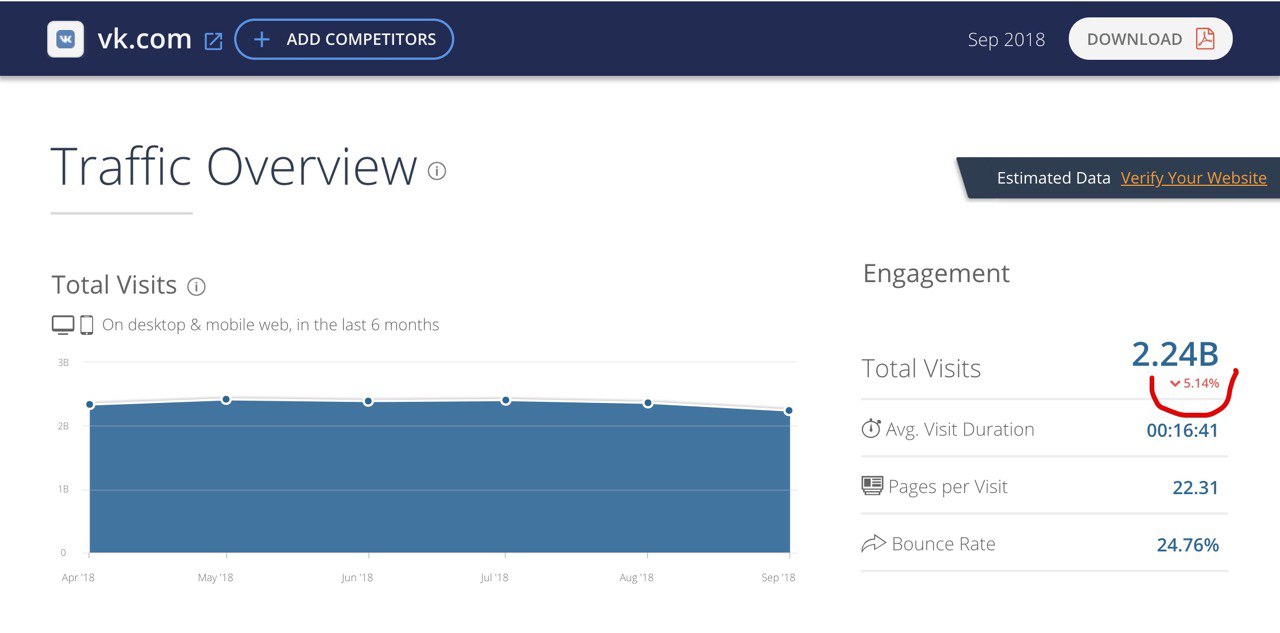Click info icon next to Traffic Overview
This screenshot has height=633, width=1280.
pyautogui.click(x=437, y=171)
